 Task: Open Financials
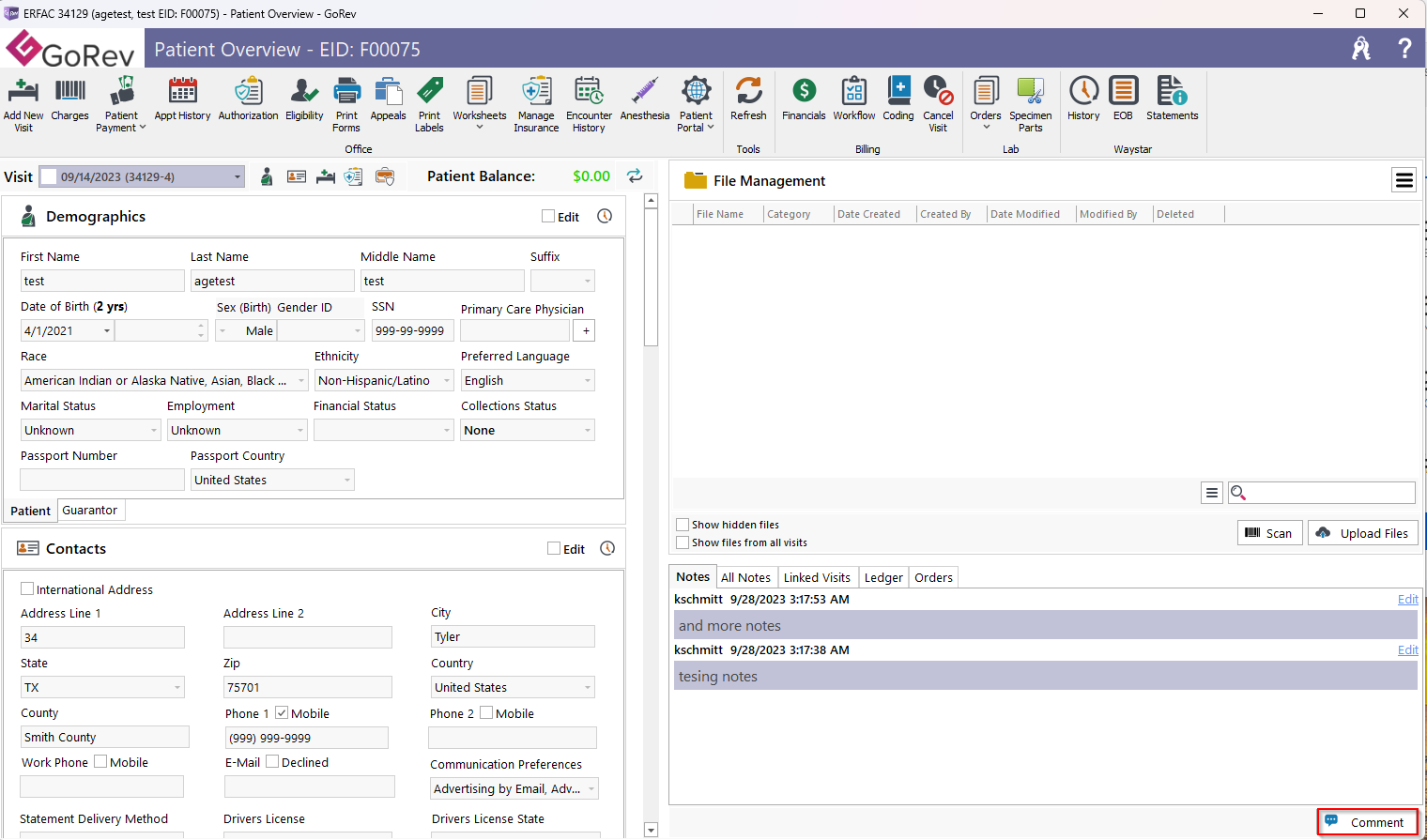tap(804, 99)
